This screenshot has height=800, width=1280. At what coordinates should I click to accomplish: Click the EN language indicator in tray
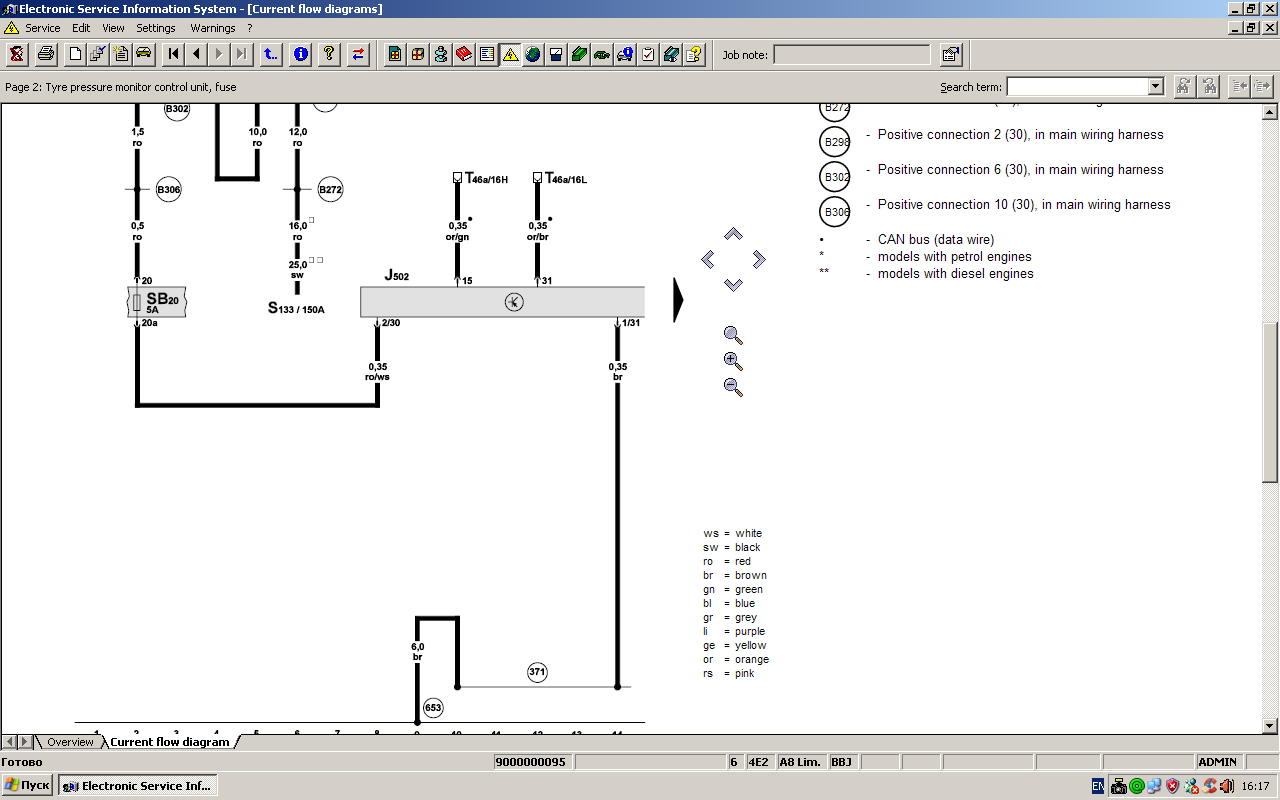[x=1098, y=787]
